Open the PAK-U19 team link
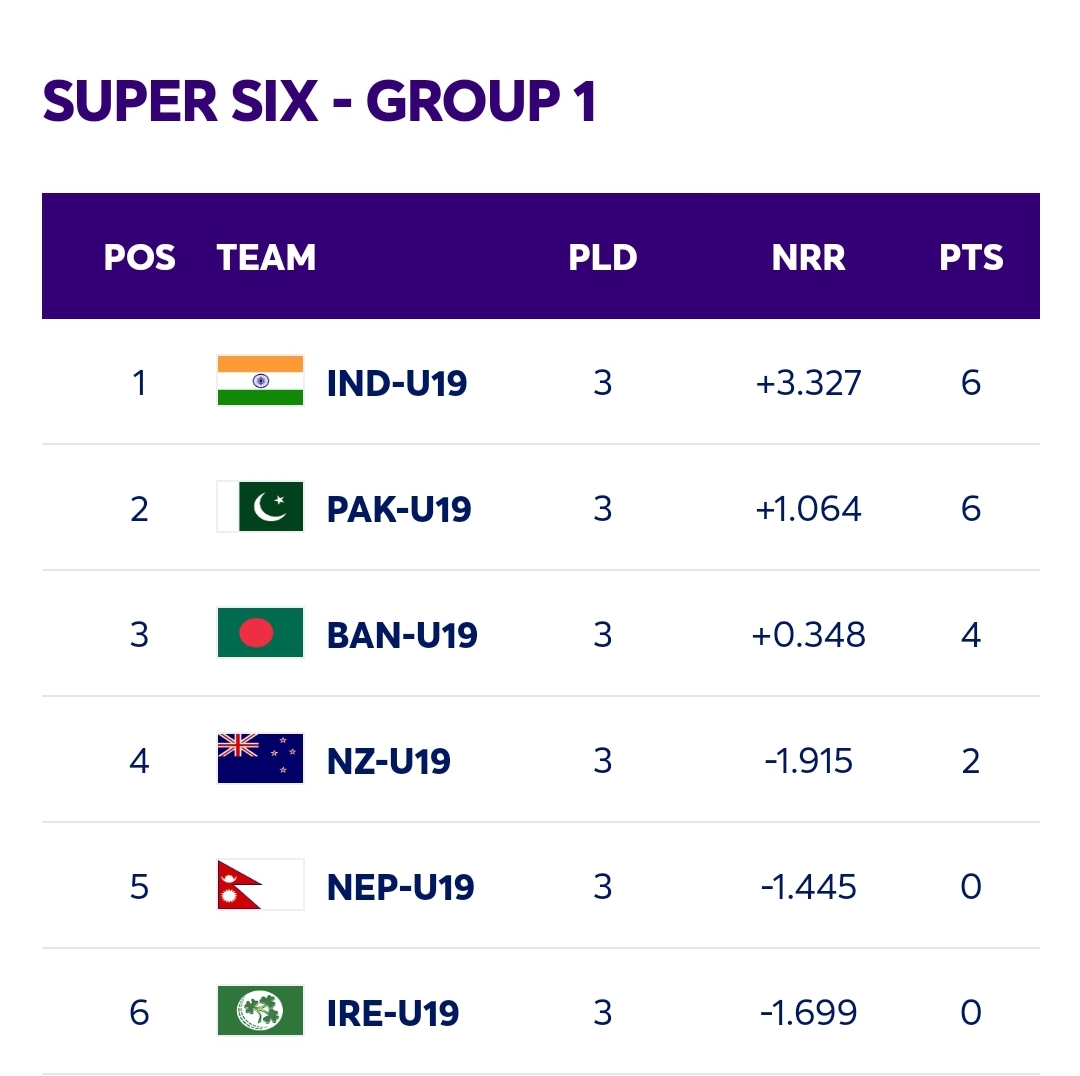This screenshot has height=1076, width=1080. point(399,510)
